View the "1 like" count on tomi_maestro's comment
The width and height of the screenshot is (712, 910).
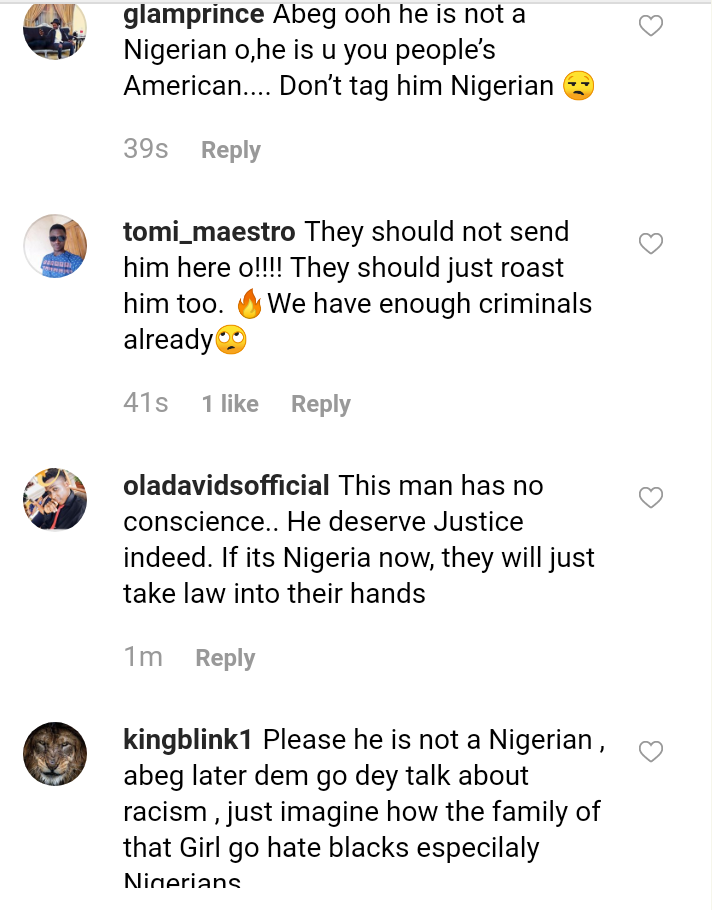(x=230, y=404)
